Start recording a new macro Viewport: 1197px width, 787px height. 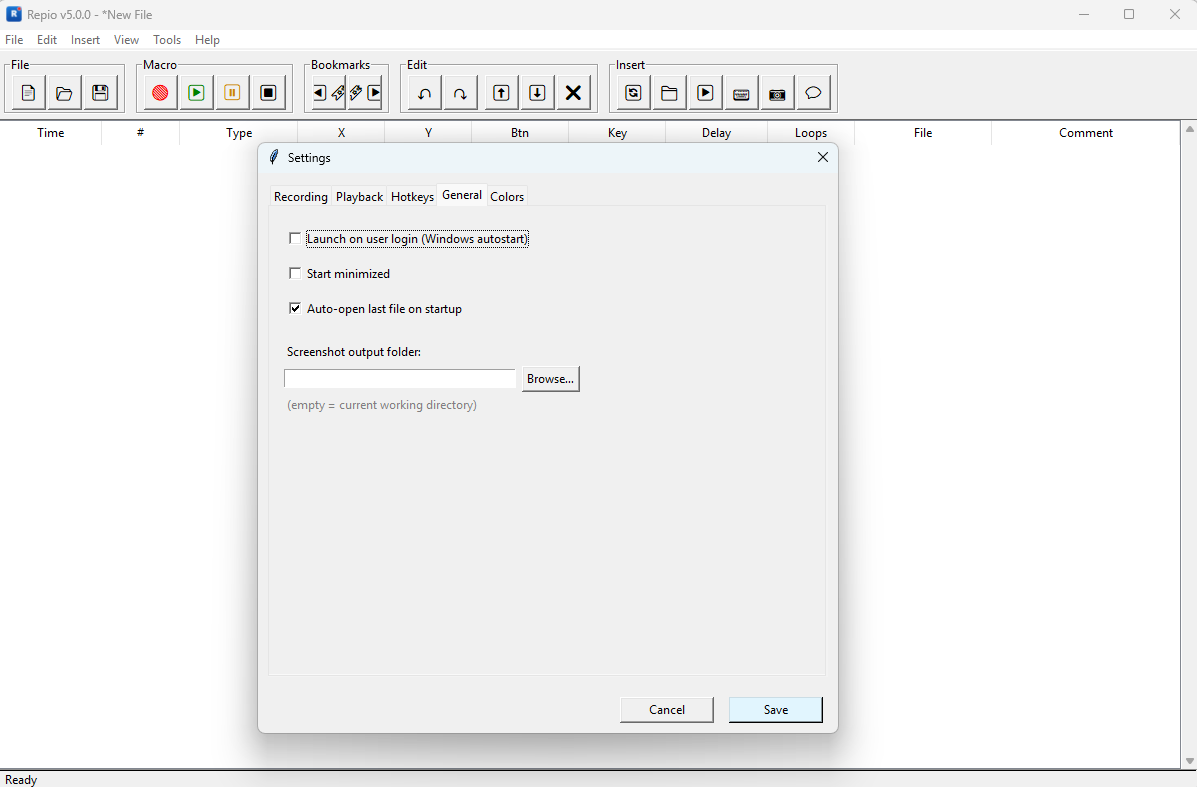[160, 92]
